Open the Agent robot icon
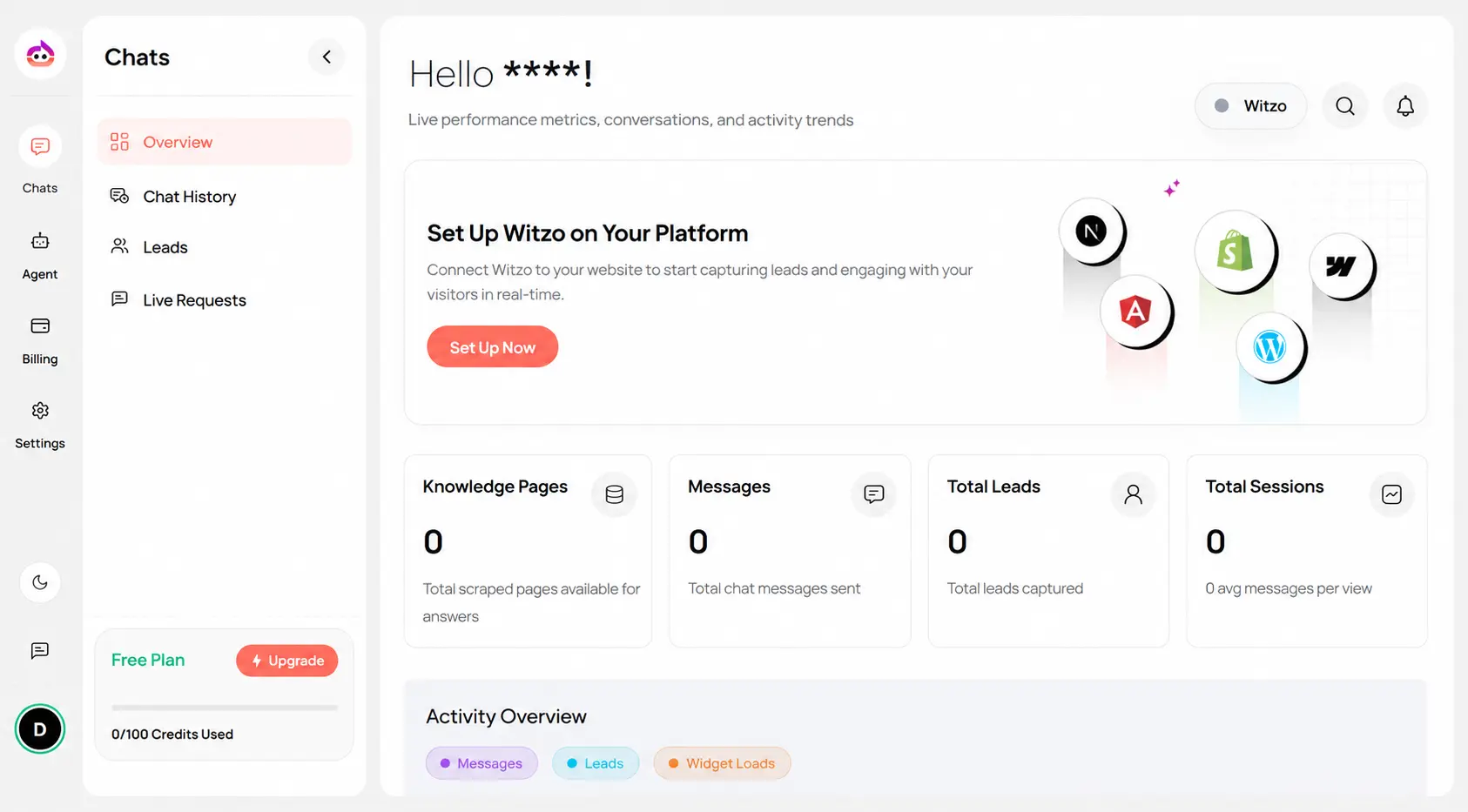Viewport: 1468px width, 812px height. tap(40, 241)
